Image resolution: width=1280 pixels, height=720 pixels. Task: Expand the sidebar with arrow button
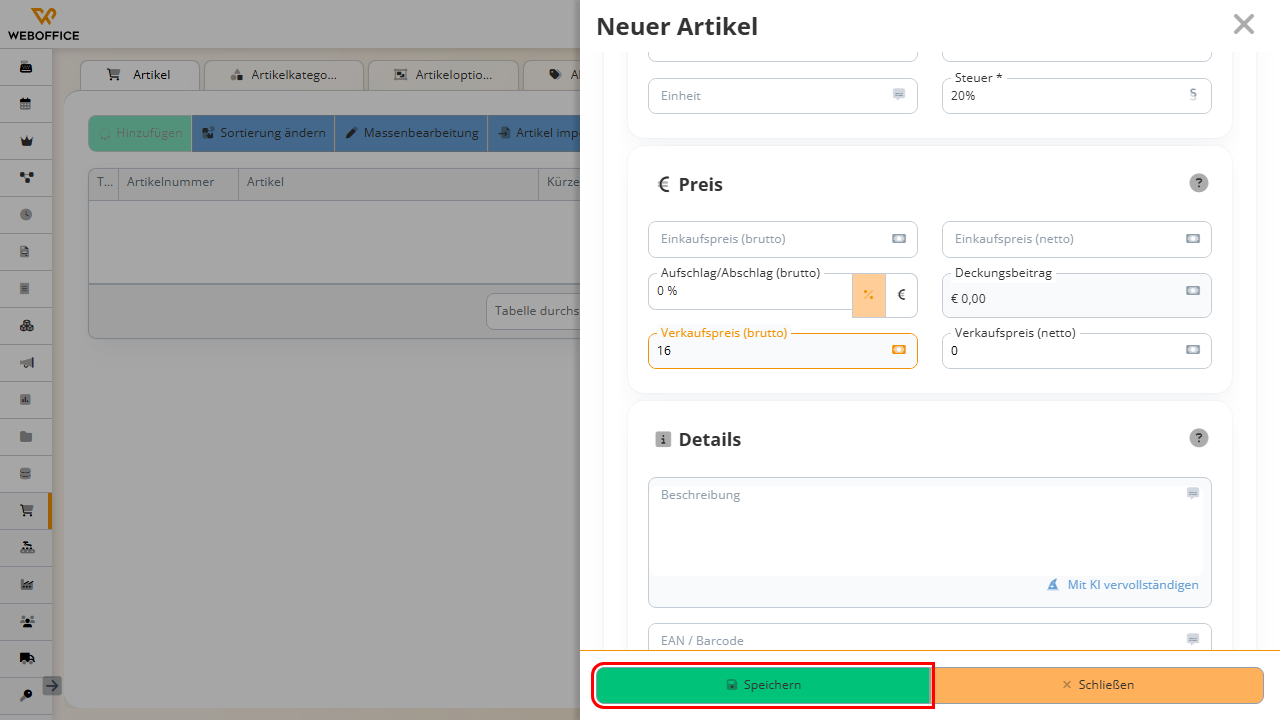click(x=52, y=686)
